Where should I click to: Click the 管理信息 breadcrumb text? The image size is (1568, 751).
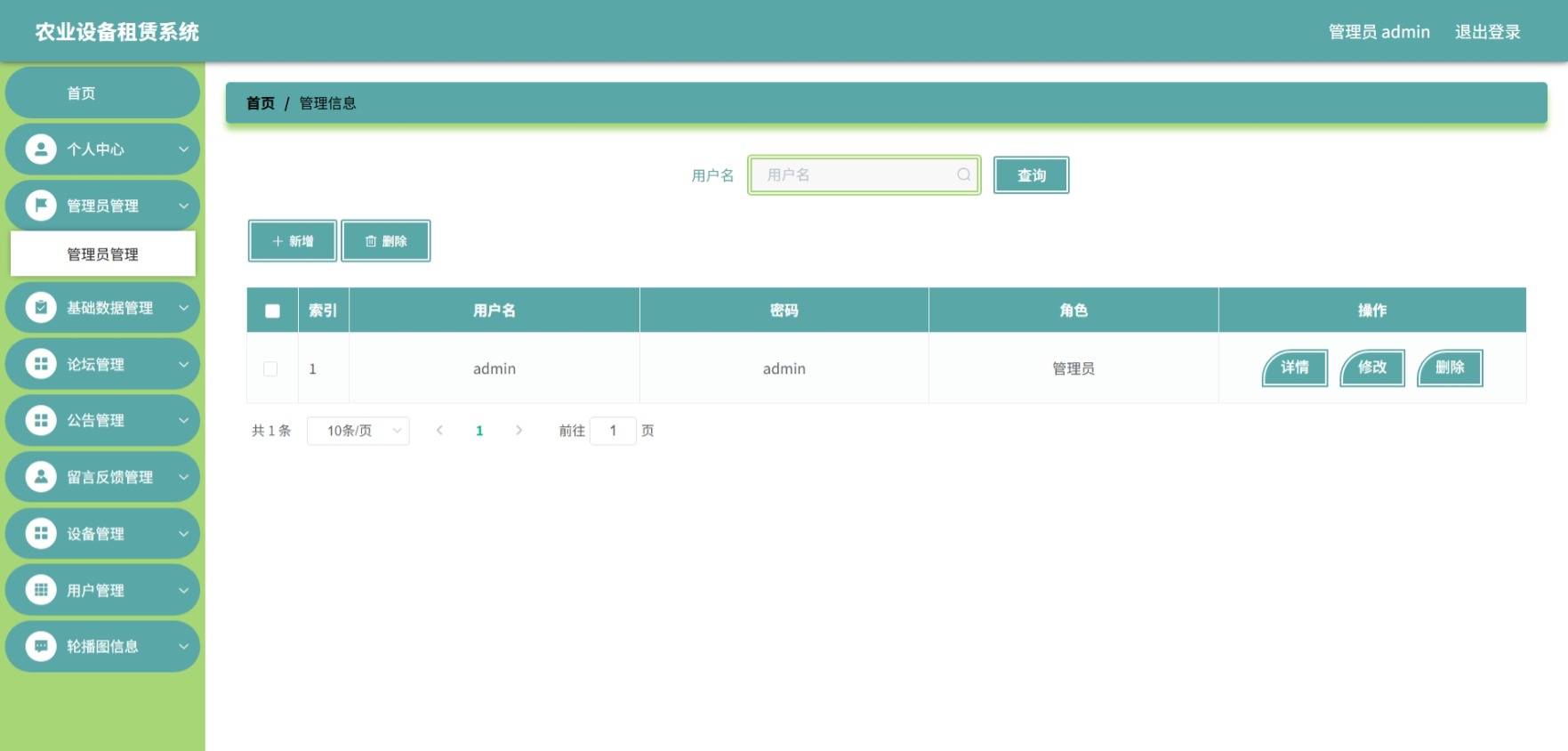[327, 103]
